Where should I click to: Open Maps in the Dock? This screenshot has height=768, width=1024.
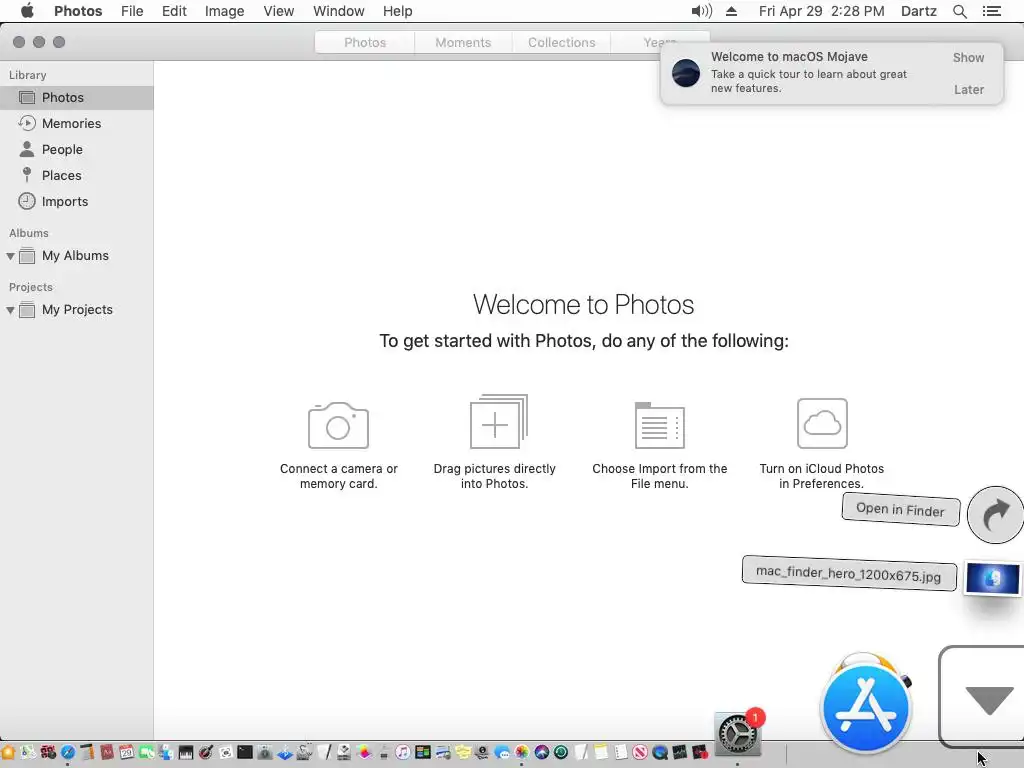click(x=27, y=752)
